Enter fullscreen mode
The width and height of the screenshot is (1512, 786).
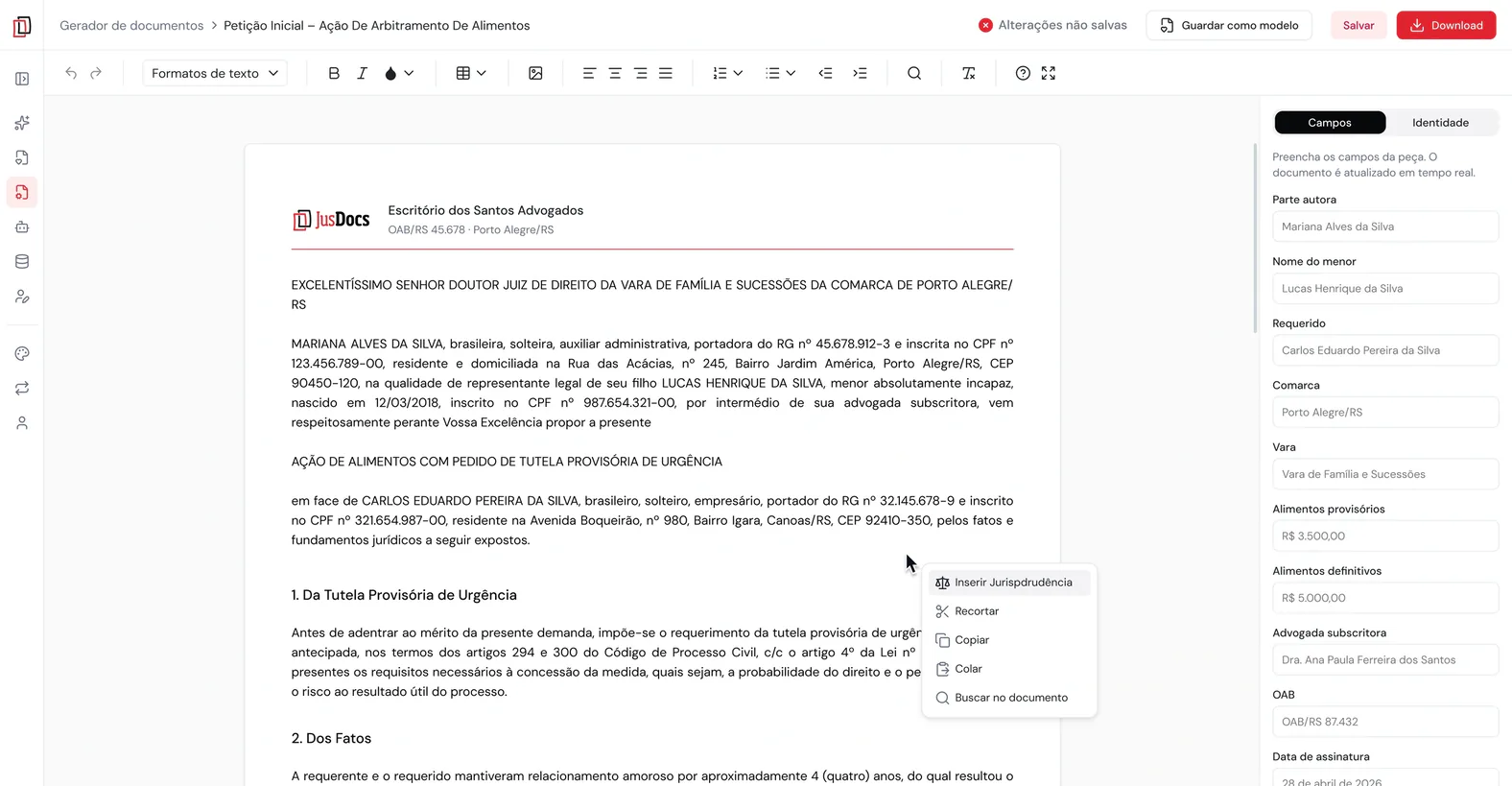pyautogui.click(x=1049, y=73)
